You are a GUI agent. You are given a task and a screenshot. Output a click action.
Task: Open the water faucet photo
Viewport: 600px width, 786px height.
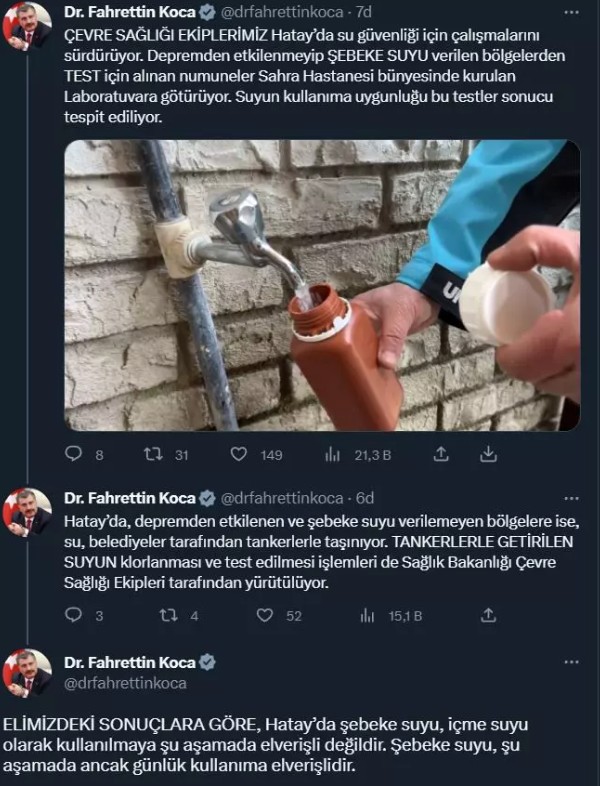coord(322,285)
